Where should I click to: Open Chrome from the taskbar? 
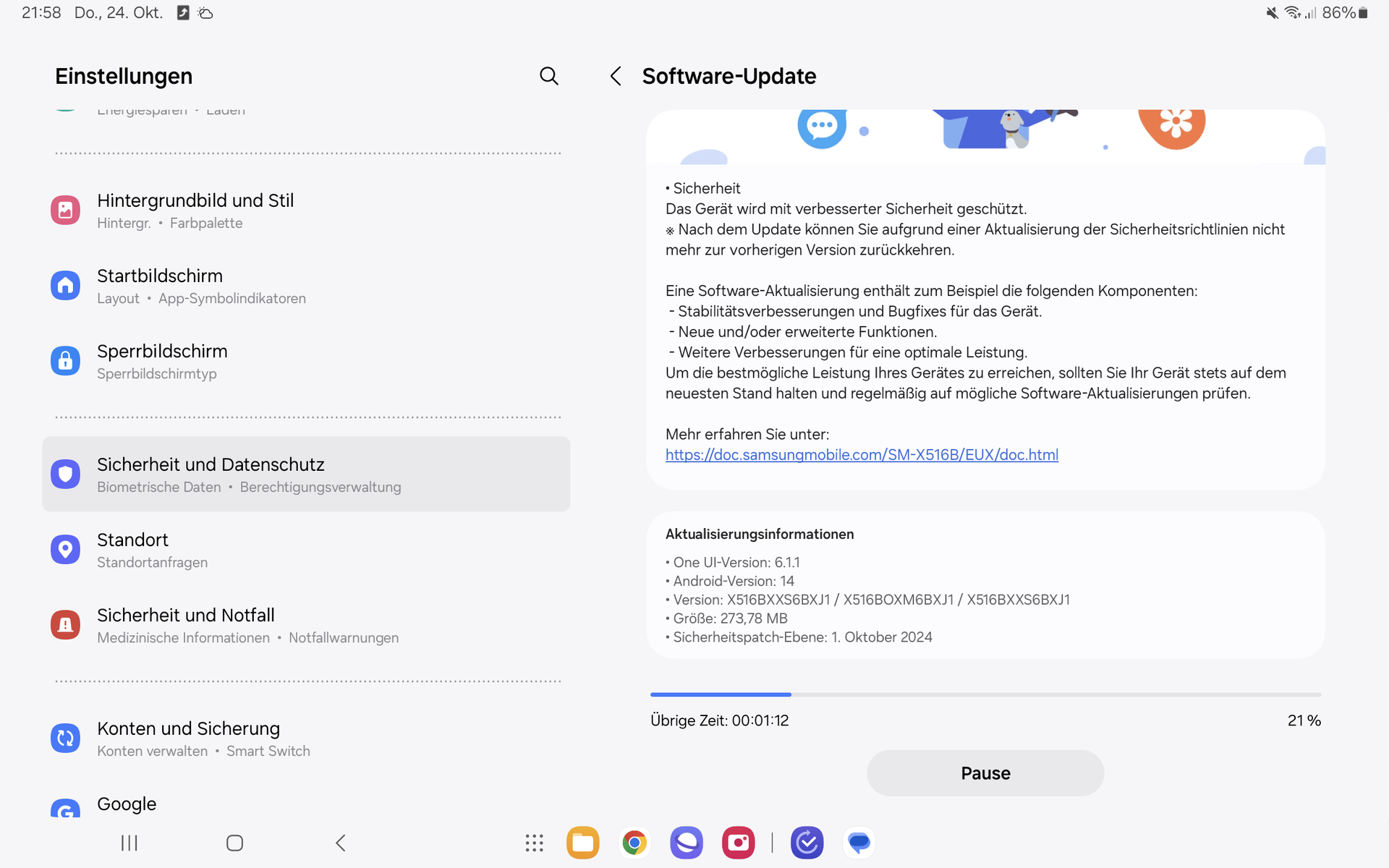pyautogui.click(x=634, y=843)
